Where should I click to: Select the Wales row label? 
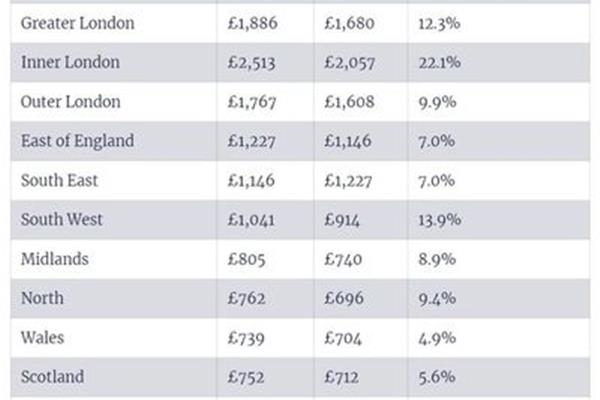click(42, 338)
